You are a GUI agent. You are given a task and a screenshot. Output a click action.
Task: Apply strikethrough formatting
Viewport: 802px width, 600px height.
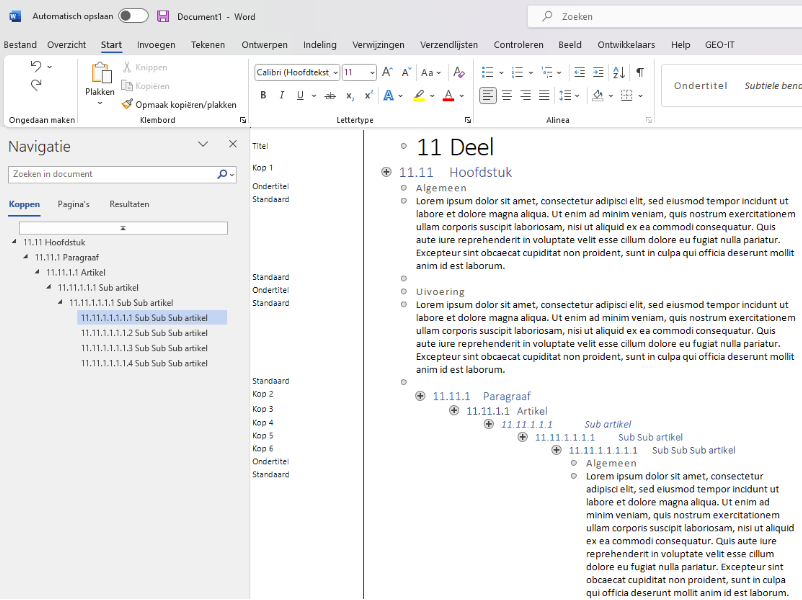point(330,96)
